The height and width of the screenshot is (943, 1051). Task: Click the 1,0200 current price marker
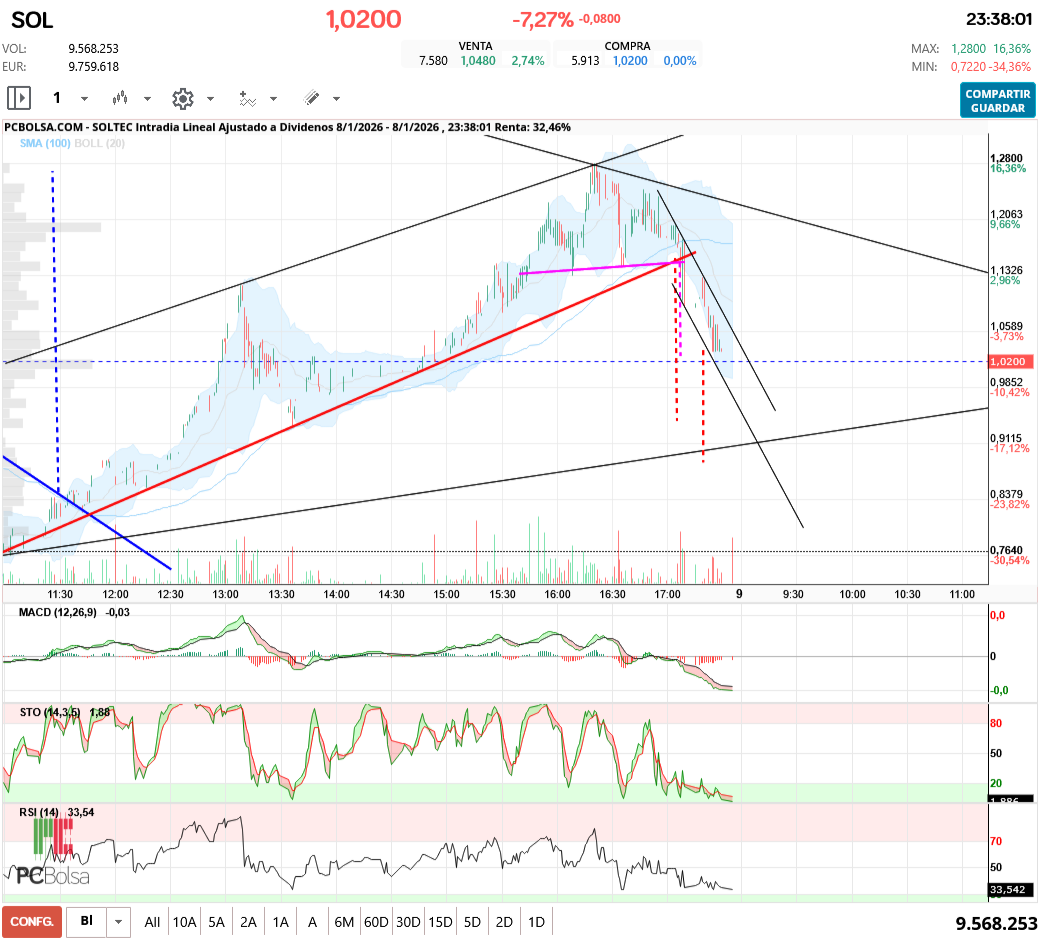coord(1008,362)
